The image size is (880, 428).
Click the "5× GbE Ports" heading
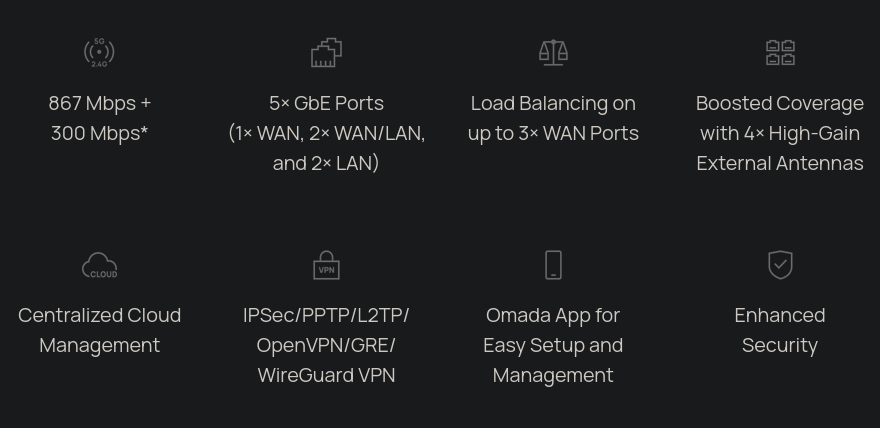pos(327,103)
